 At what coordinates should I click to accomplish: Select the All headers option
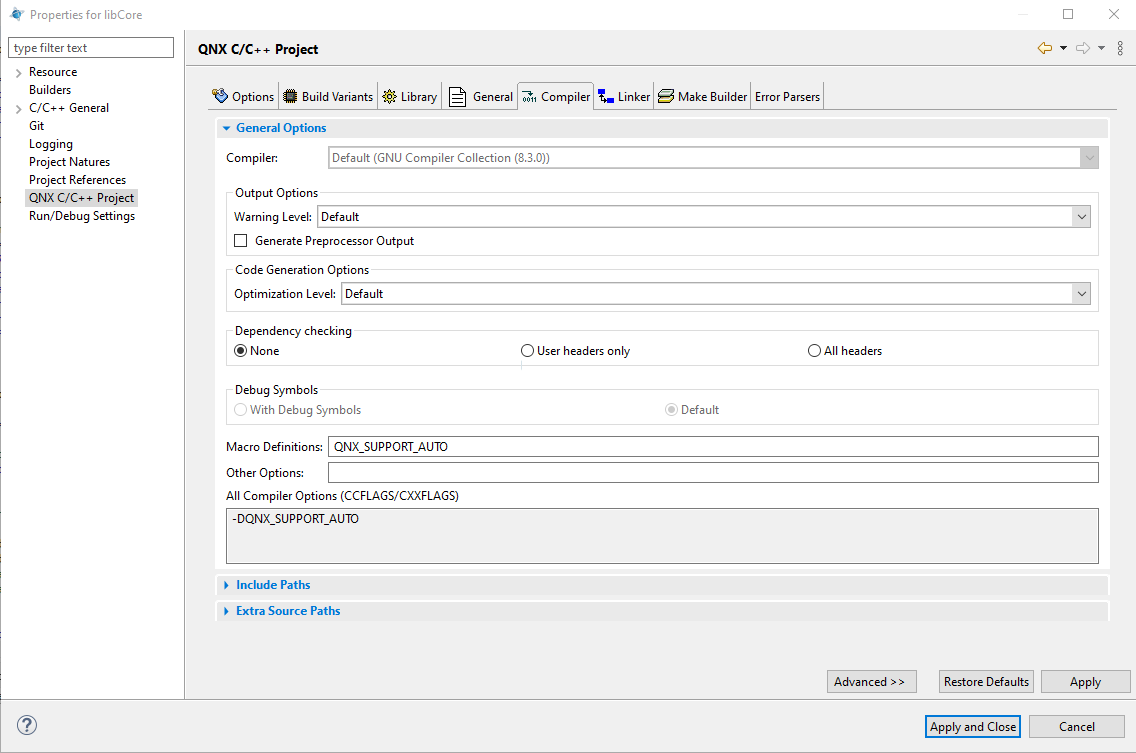click(x=814, y=350)
